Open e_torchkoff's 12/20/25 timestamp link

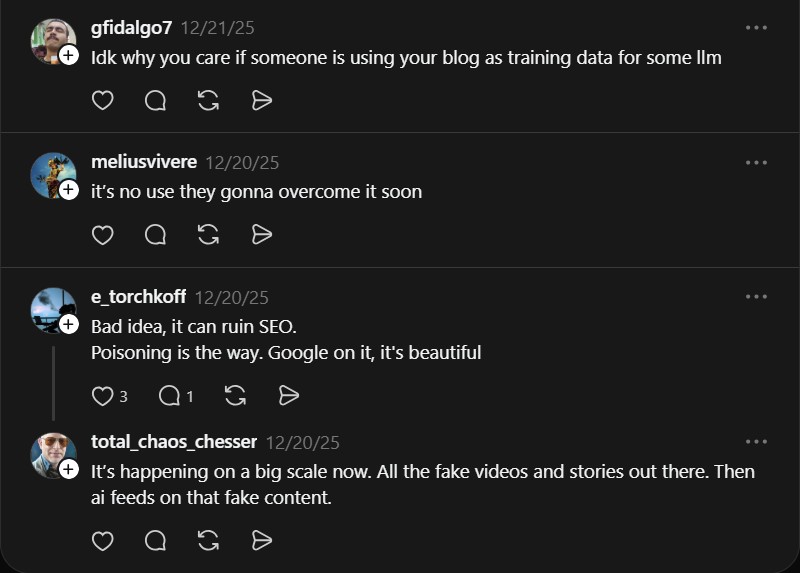point(231,297)
